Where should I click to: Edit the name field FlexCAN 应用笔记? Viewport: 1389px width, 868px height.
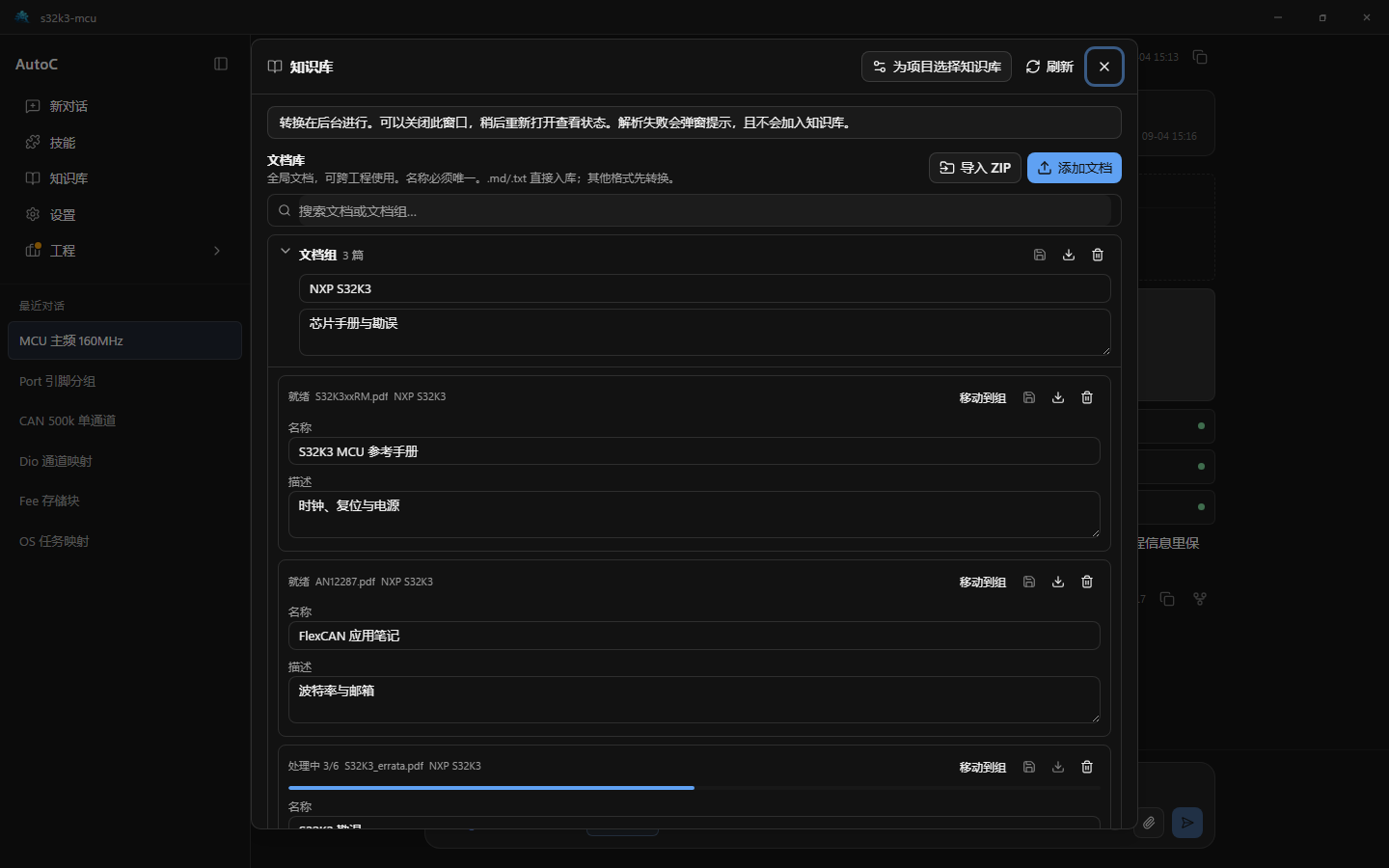click(x=694, y=636)
